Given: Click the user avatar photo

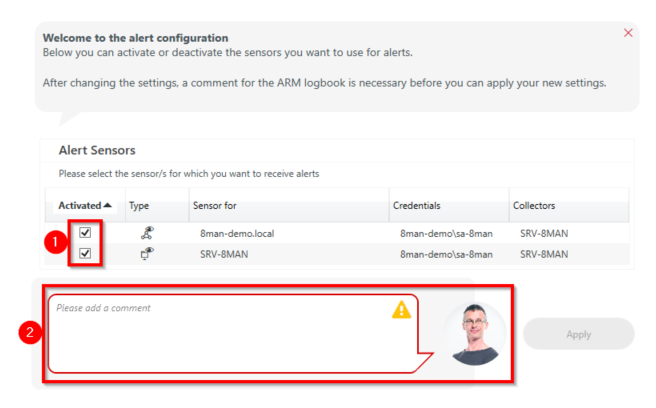Looking at the screenshot, I should [476, 333].
